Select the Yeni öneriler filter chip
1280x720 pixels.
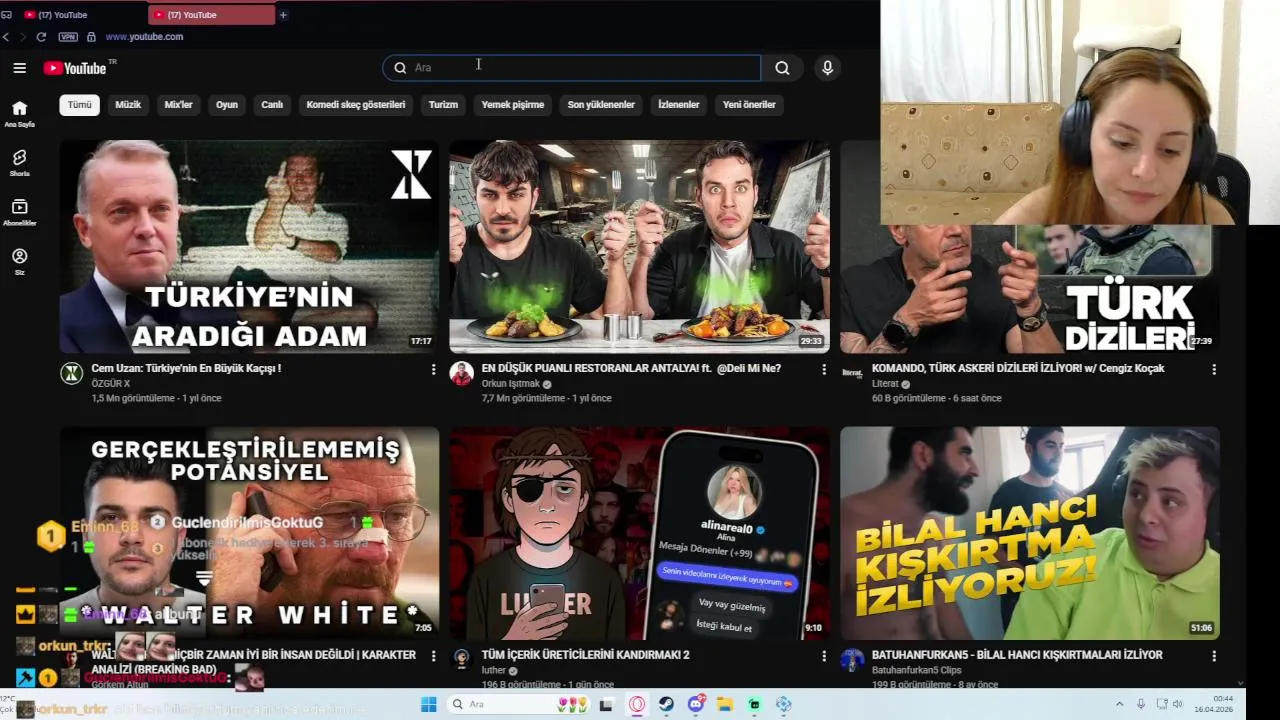(x=749, y=105)
